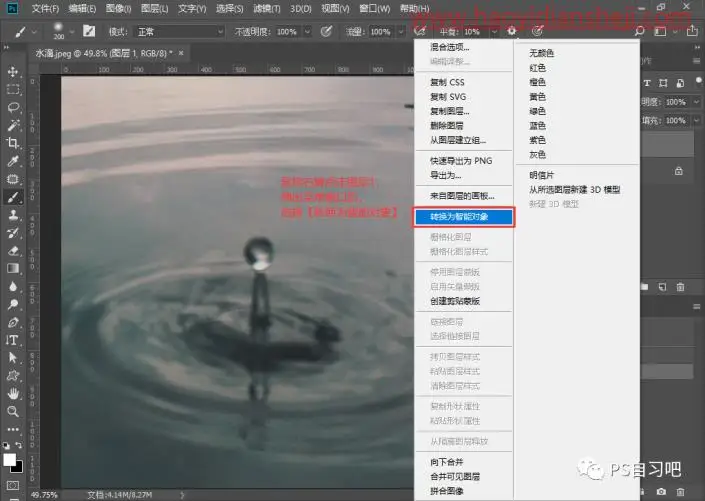Viewport: 705px width, 501px height.
Task: Open the brush settings panel icon
Action: [x=89, y=31]
